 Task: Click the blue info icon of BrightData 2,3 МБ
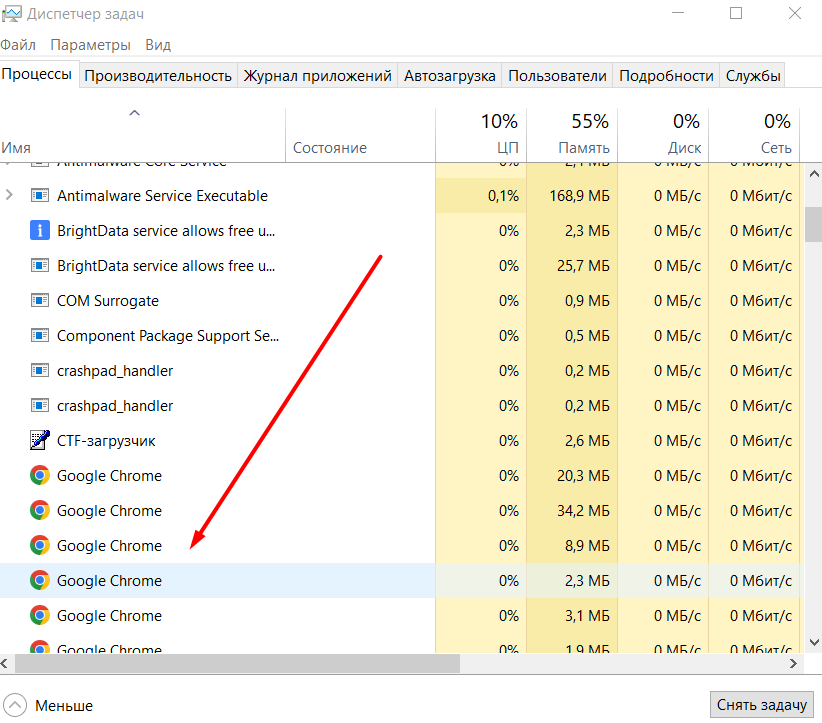pyautogui.click(x=40, y=230)
